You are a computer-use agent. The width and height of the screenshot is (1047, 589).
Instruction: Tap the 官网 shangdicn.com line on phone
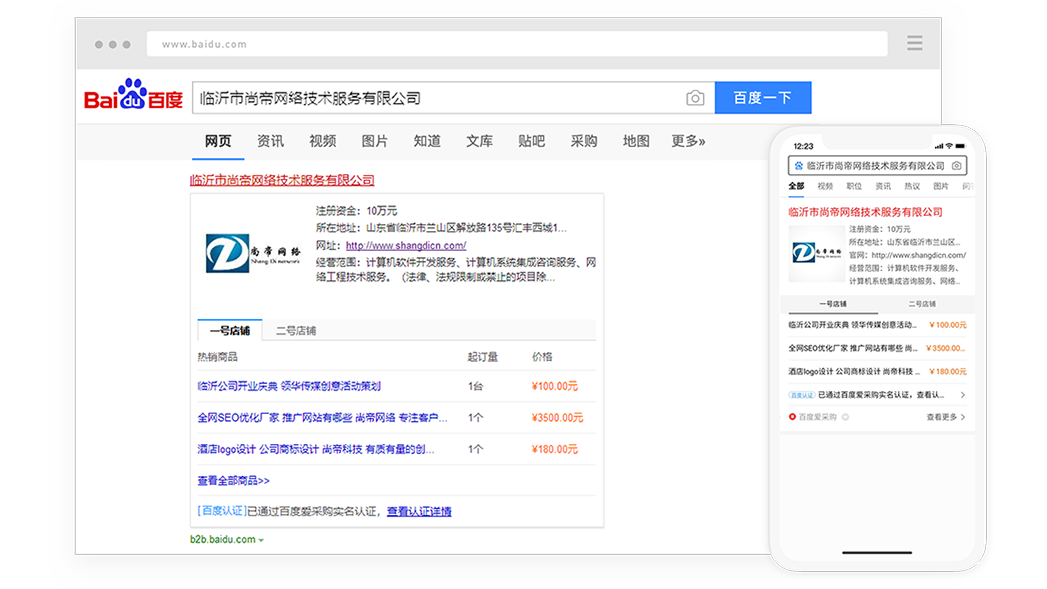point(907,255)
